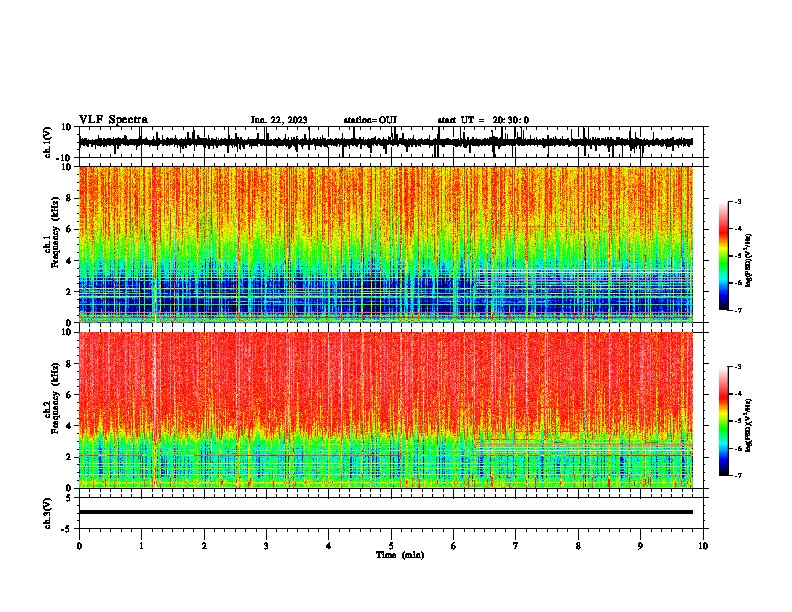
Task: Click the ch.1 spectrogram panel
Action: pyautogui.click(x=386, y=244)
